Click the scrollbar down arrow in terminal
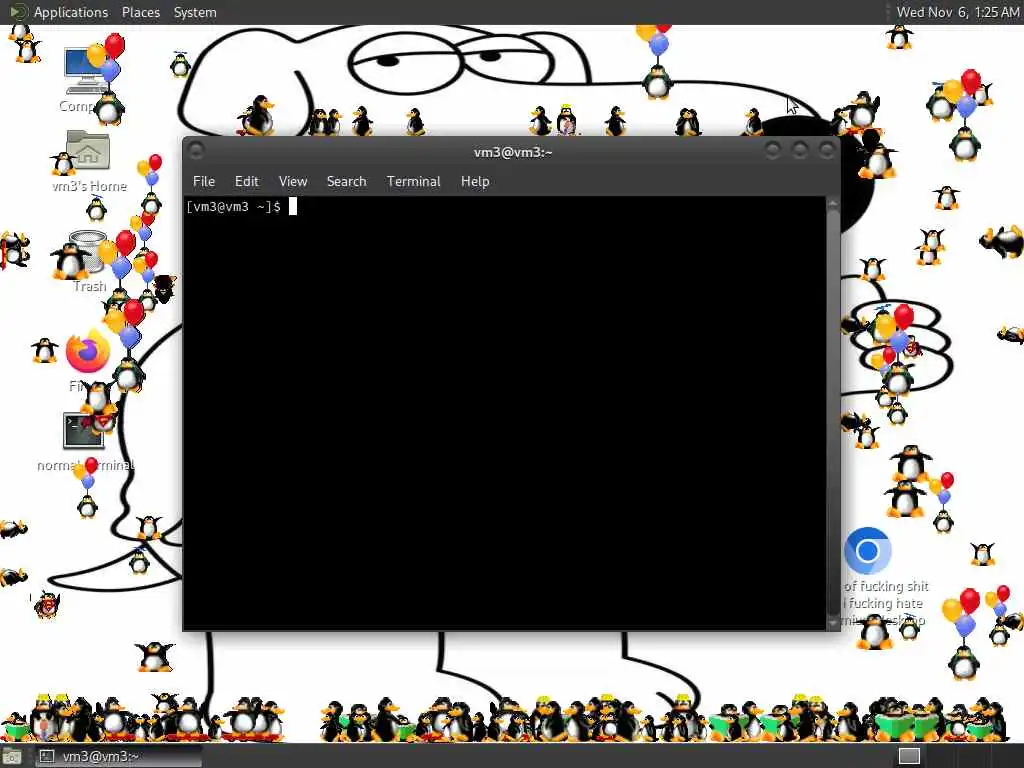The image size is (1024, 768). (833, 623)
